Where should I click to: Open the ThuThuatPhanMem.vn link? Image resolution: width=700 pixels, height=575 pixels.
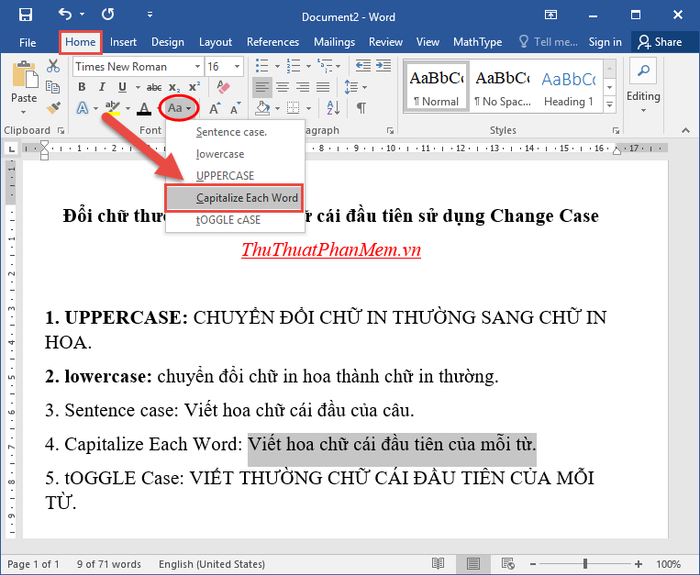pyautogui.click(x=331, y=250)
